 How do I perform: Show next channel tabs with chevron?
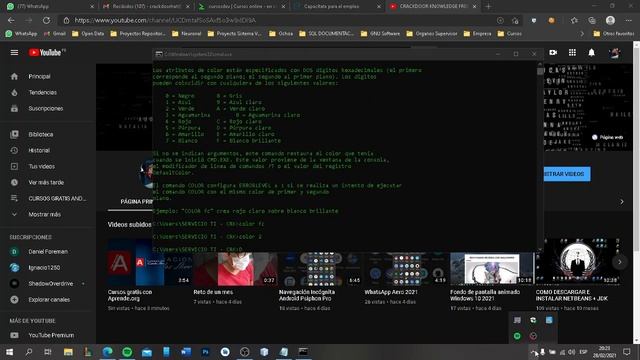tap(622, 202)
